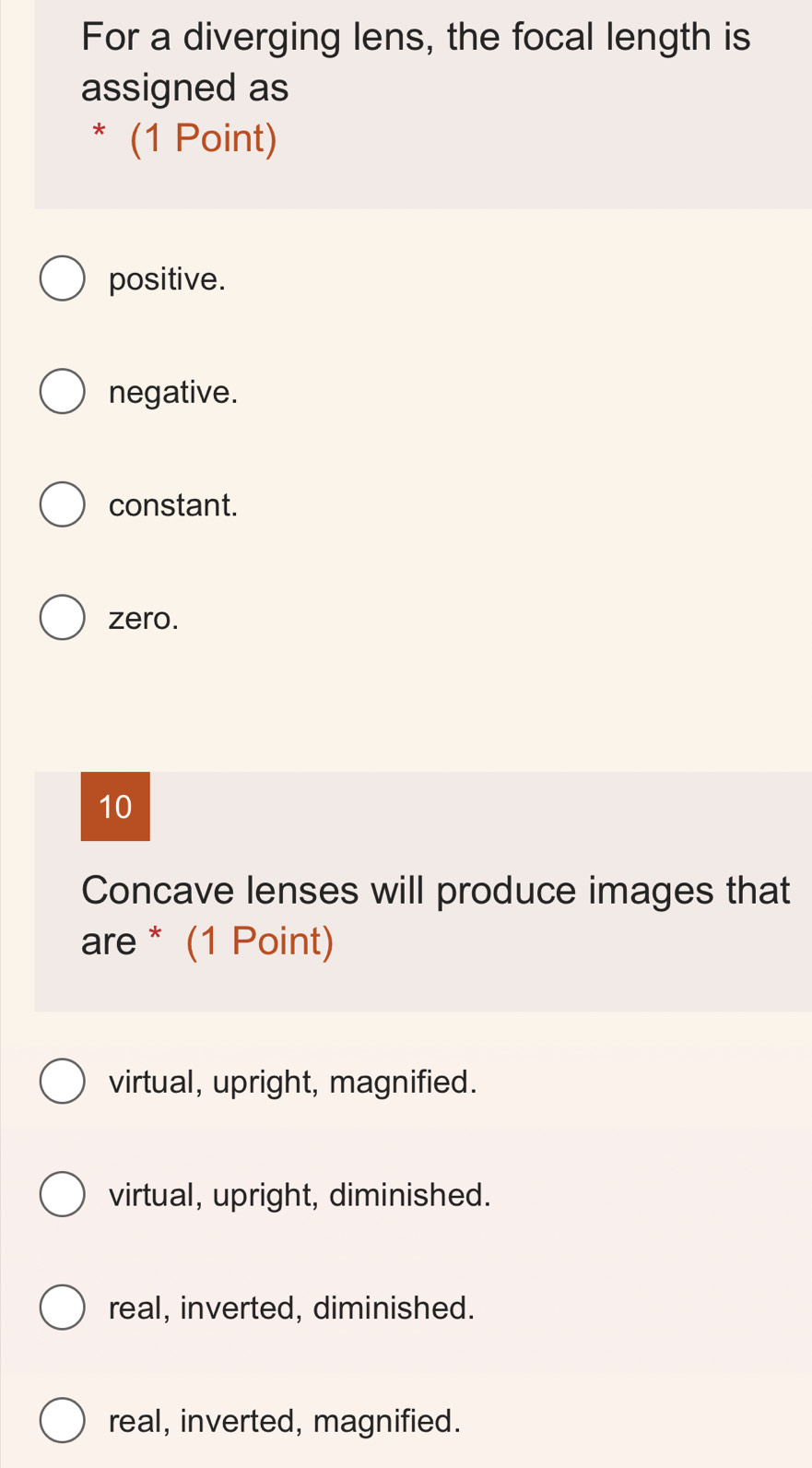
Task: Click the 'real, inverted, magnified.' label text
Action: click(x=285, y=1421)
